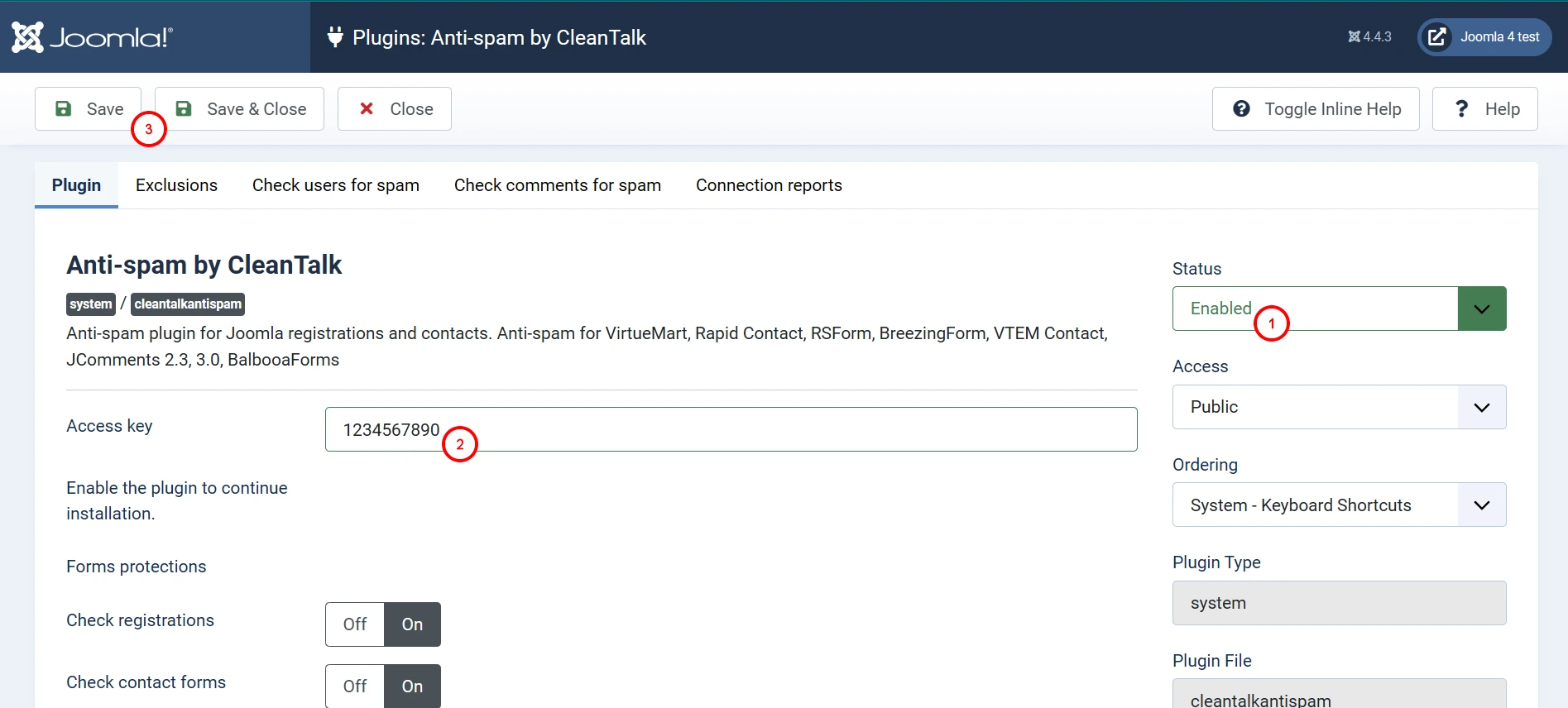The height and width of the screenshot is (708, 1568).
Task: Click the cleantalkantispam badge
Action: [188, 304]
